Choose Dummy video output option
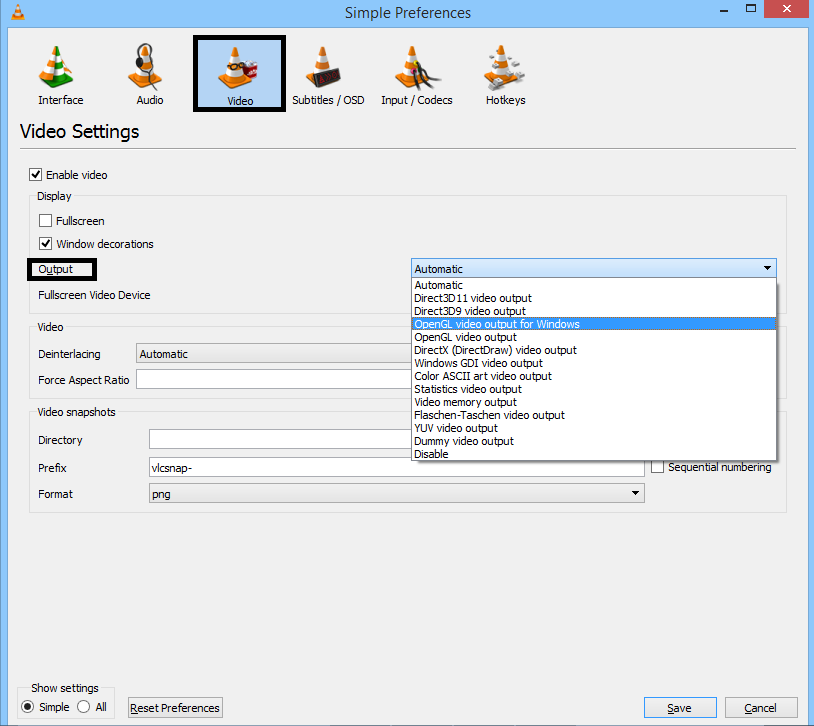This screenshot has height=726, width=814. (594, 441)
